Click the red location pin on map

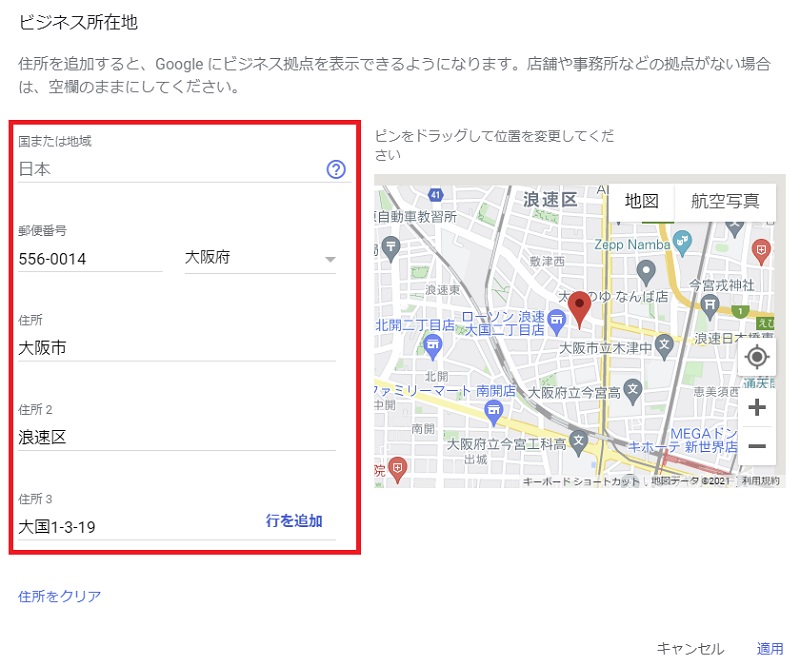[x=579, y=309]
